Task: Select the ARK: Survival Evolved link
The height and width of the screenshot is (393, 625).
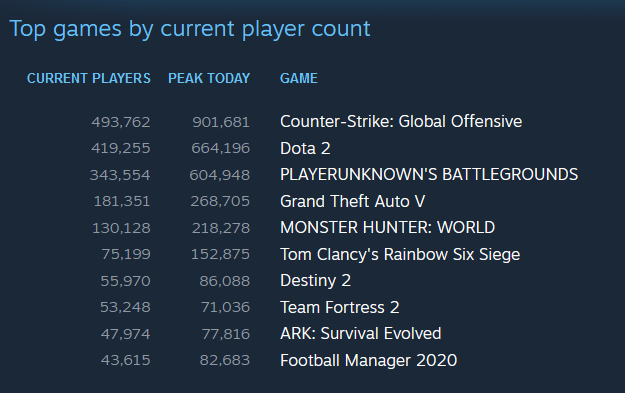Action: point(361,334)
